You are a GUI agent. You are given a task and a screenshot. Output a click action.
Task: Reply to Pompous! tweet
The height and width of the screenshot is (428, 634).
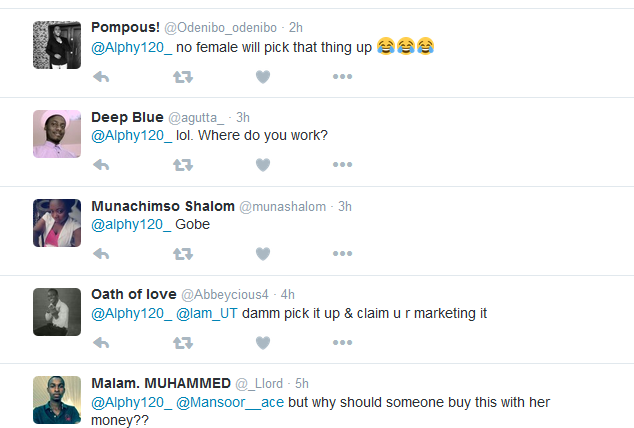click(101, 76)
